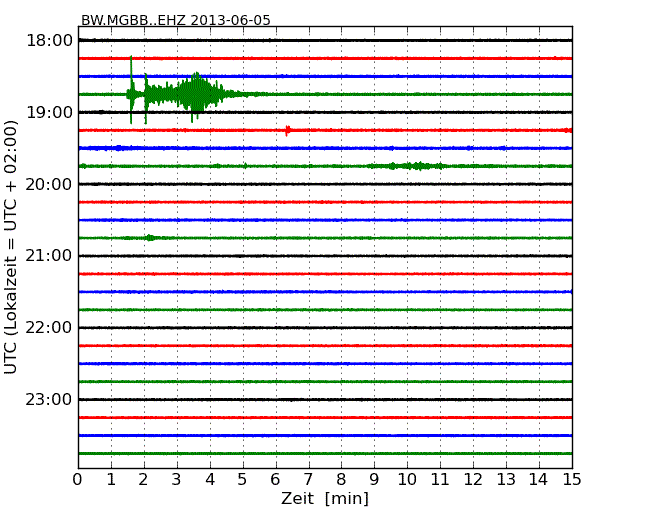650x520 pixels.
Task: Click the plot title BW.MGBB..EHZ 2013-06-05
Action: coord(175,20)
